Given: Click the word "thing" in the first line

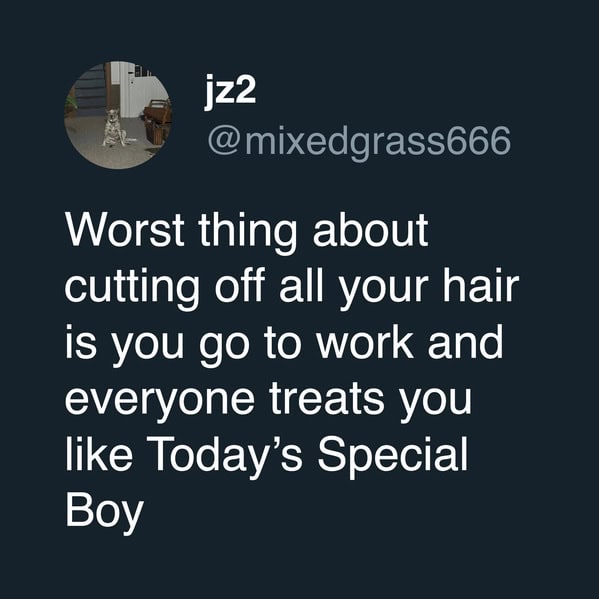Looking at the screenshot, I should (248, 233).
